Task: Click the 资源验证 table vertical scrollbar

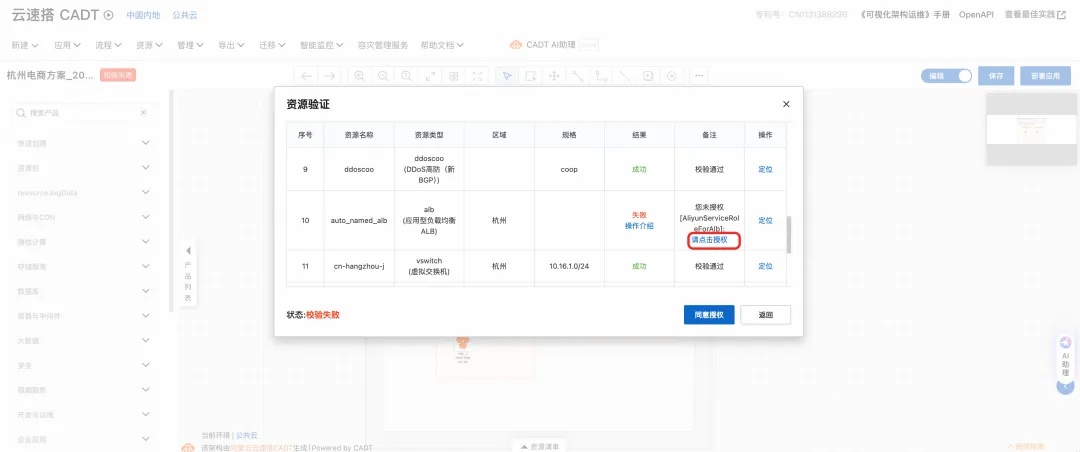Action: 789,234
